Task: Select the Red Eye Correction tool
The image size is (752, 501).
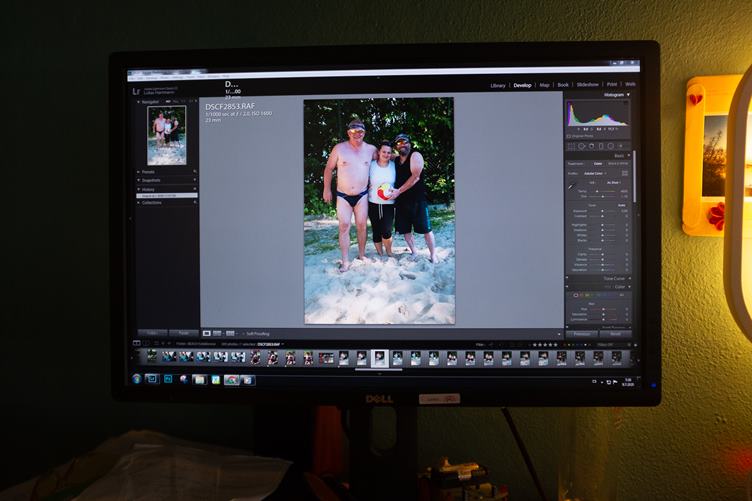Action: click(591, 146)
